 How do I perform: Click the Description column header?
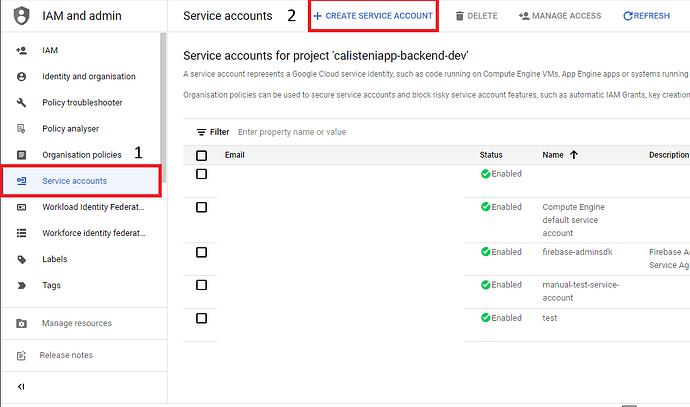[669, 155]
